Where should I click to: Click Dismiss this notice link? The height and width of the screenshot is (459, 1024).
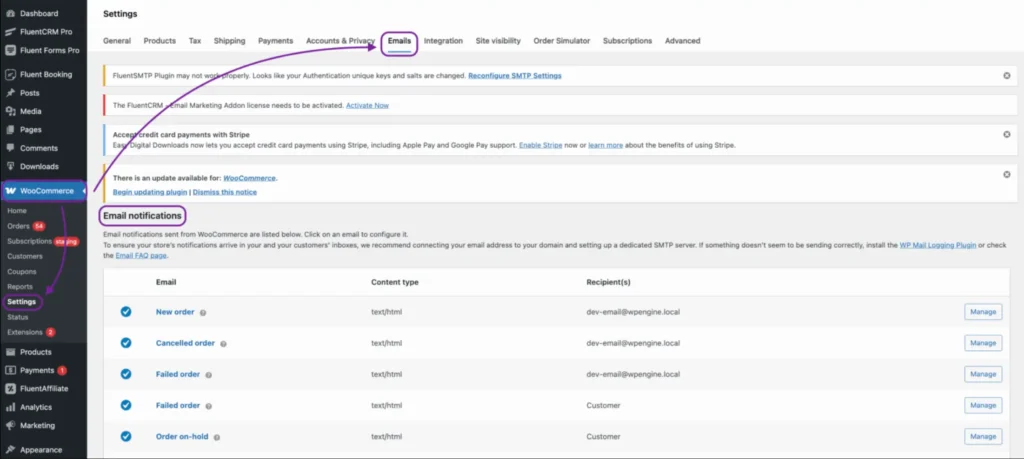pos(225,193)
